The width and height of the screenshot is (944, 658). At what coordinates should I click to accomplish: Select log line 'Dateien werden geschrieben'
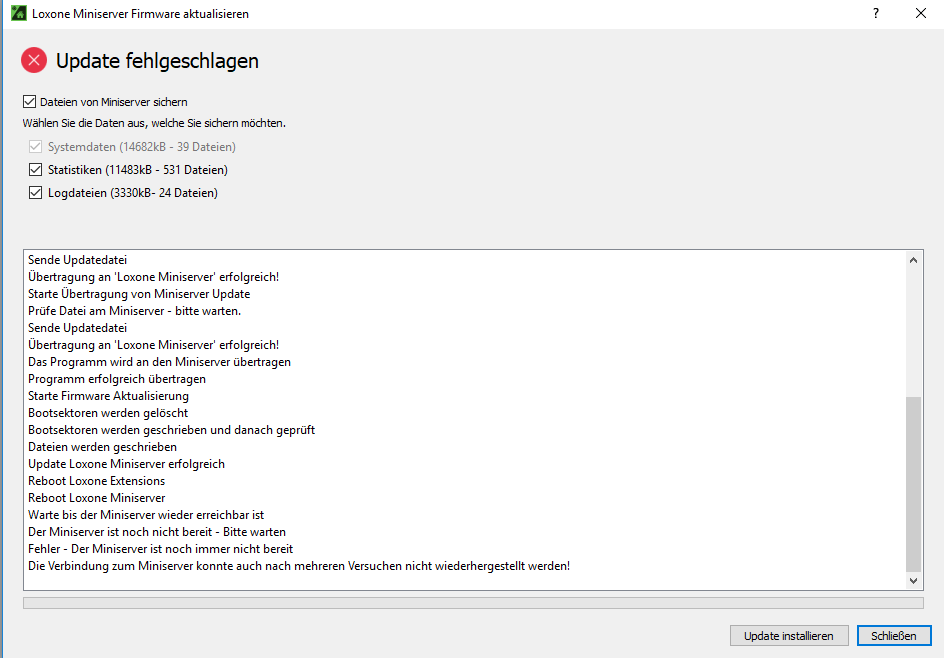coord(102,447)
